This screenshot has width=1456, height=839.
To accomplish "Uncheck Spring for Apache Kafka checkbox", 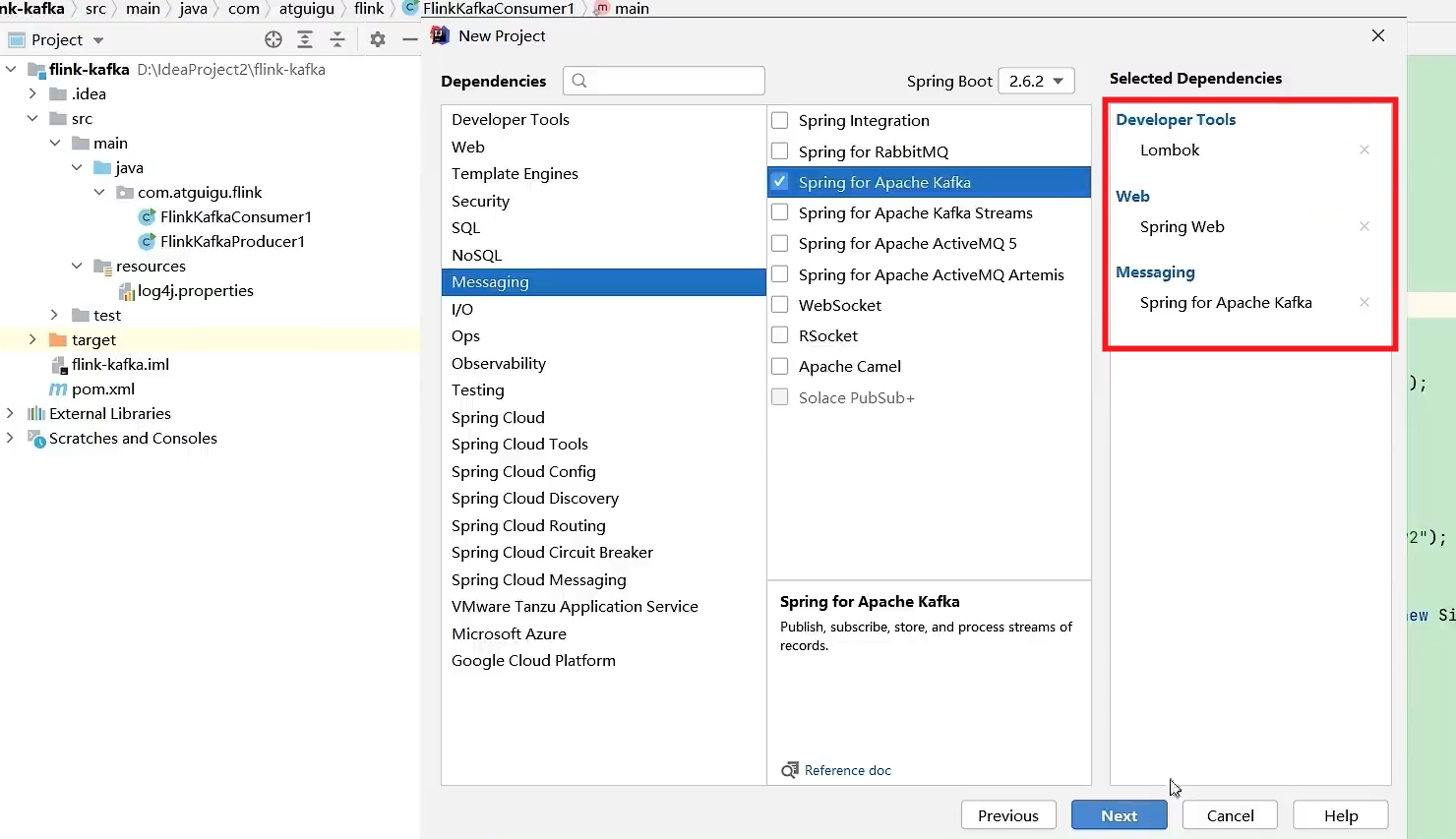I will coord(780,181).
